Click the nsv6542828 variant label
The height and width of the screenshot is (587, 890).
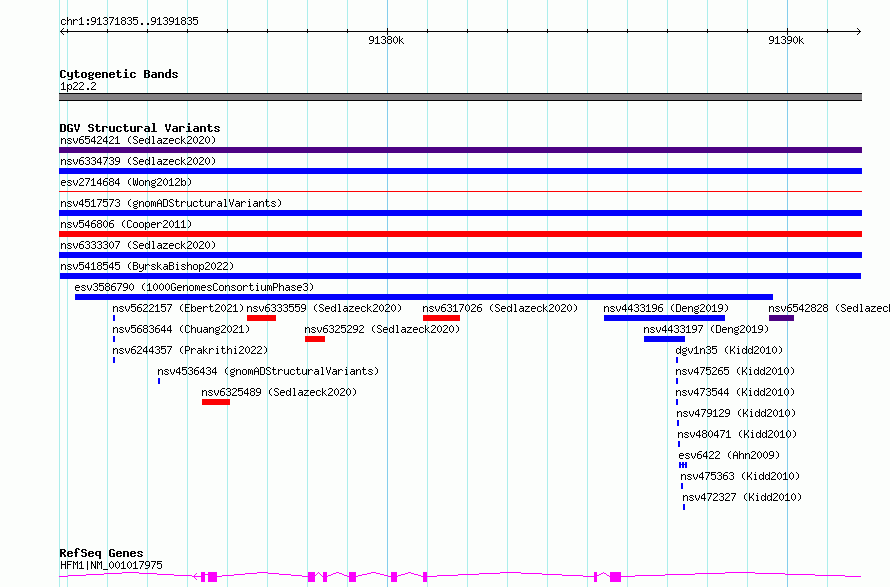click(x=829, y=308)
